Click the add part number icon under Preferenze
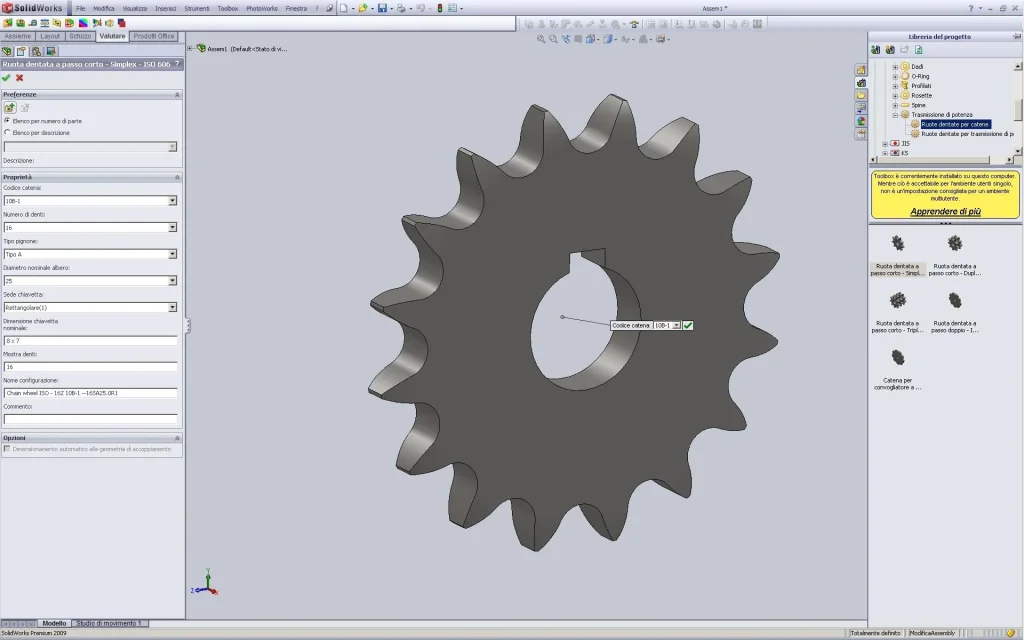 (x=10, y=108)
